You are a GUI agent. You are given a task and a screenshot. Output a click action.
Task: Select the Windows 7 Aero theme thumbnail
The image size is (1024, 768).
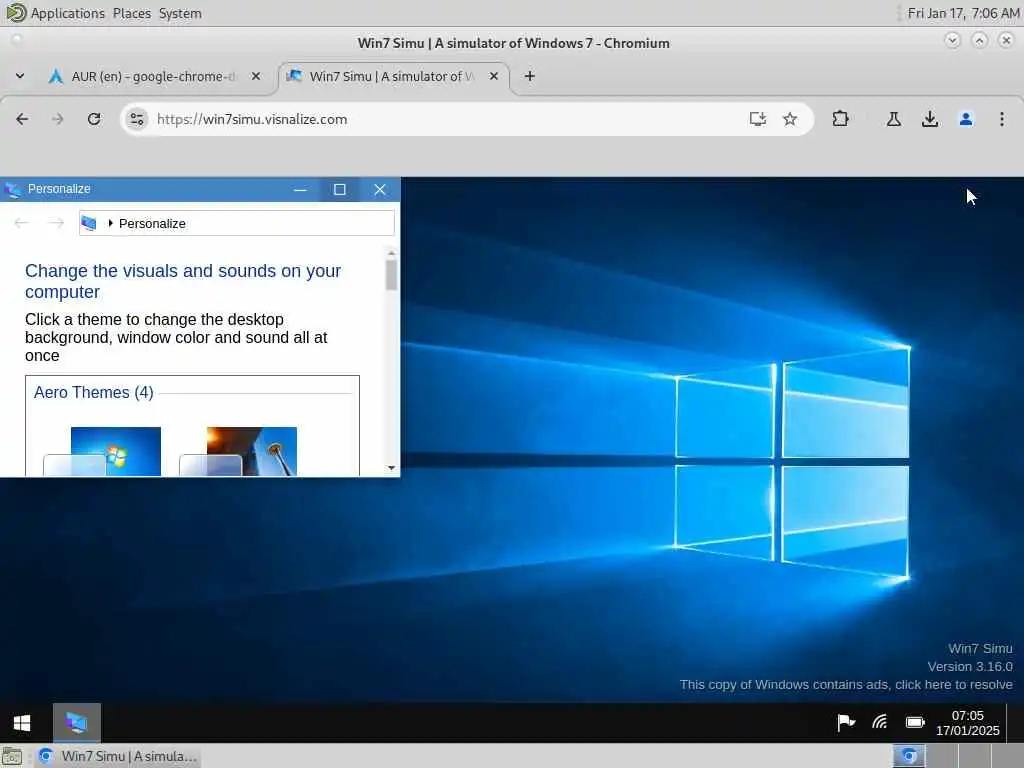pyautogui.click(x=103, y=451)
